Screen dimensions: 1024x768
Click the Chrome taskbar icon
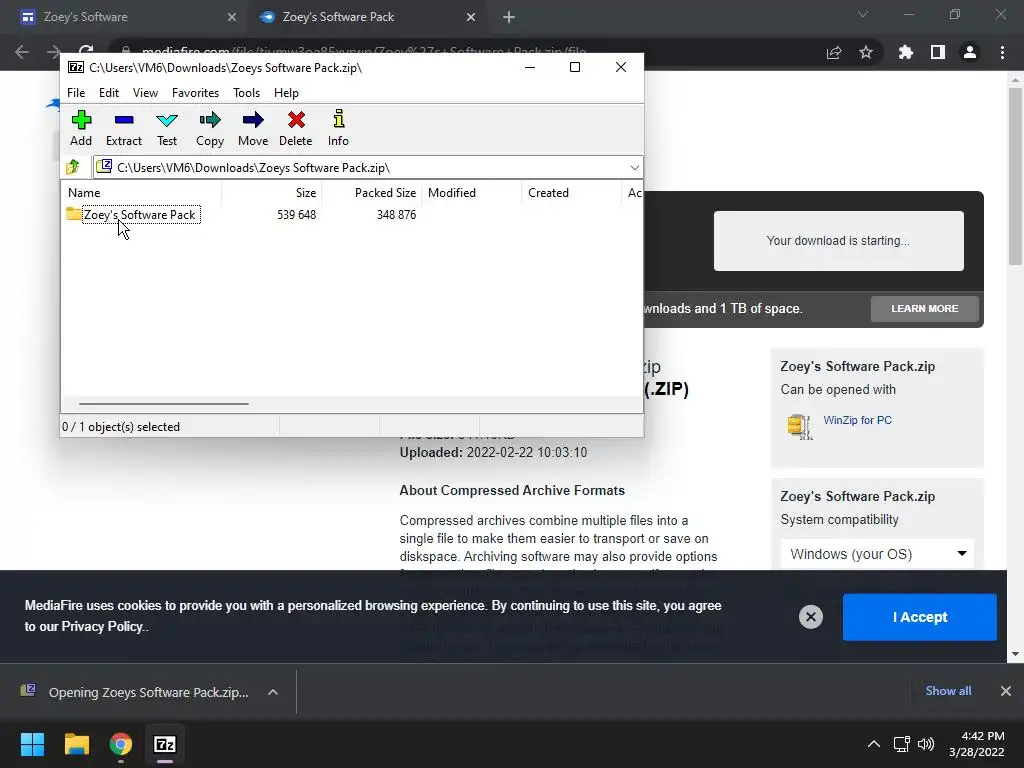(x=121, y=744)
